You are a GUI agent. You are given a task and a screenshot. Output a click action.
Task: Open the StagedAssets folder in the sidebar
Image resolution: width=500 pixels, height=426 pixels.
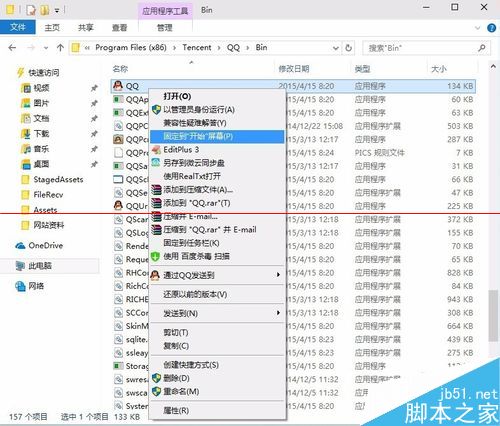pos(58,180)
